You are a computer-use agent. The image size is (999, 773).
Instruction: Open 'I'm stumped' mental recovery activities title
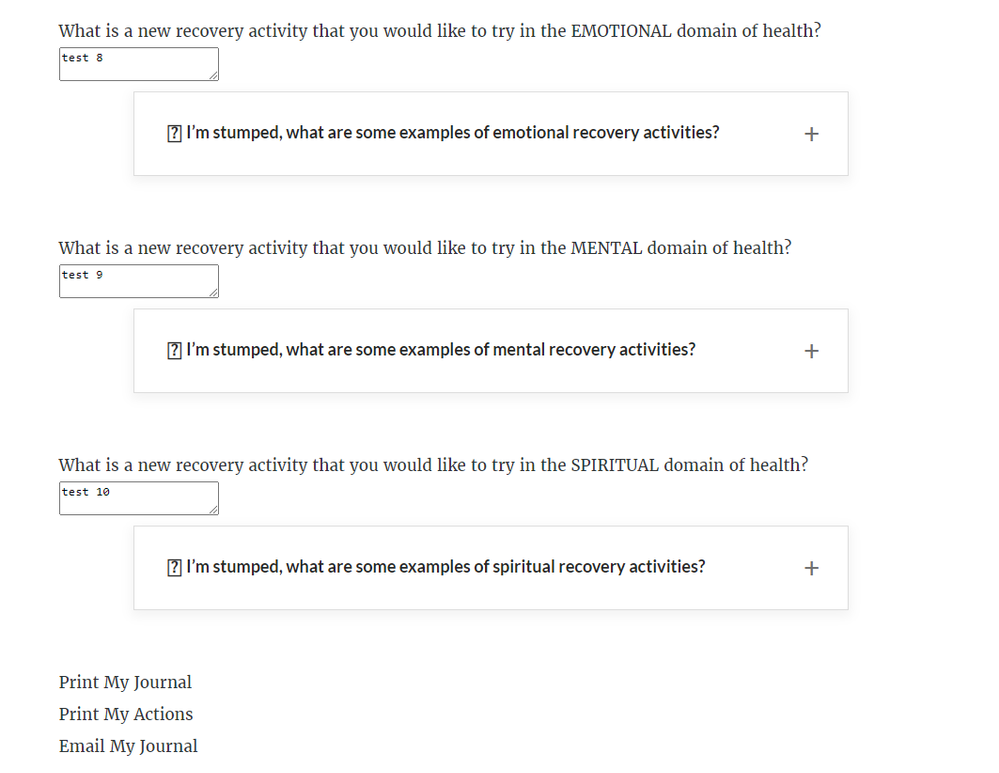click(x=440, y=350)
